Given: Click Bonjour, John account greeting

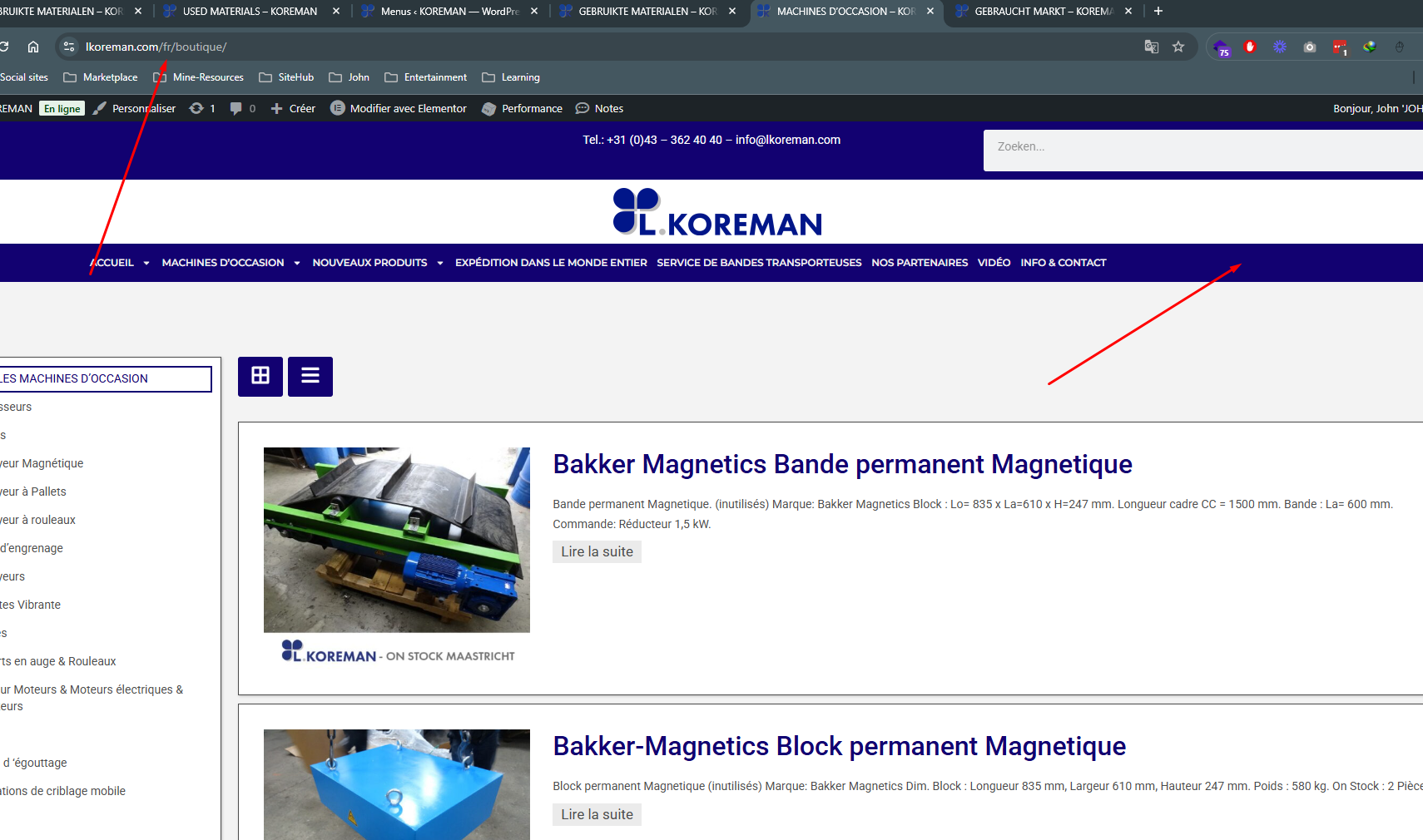Looking at the screenshot, I should (1377, 108).
